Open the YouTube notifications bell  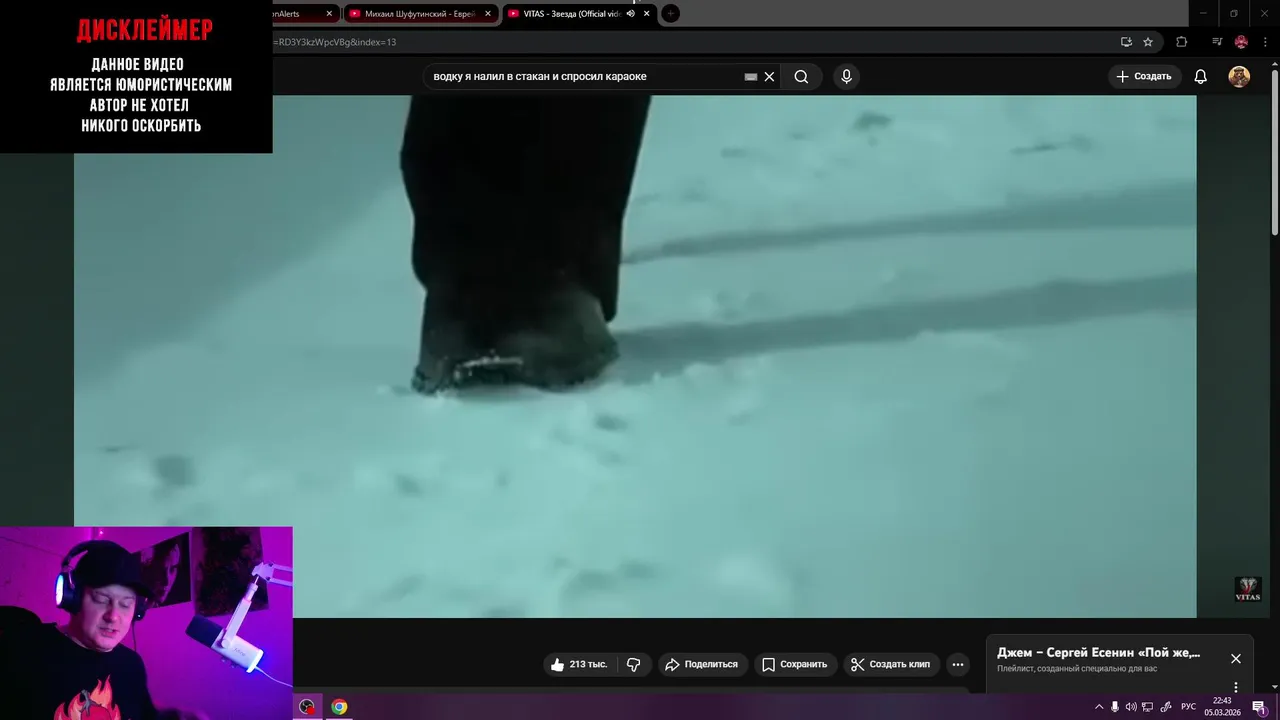[1201, 77]
